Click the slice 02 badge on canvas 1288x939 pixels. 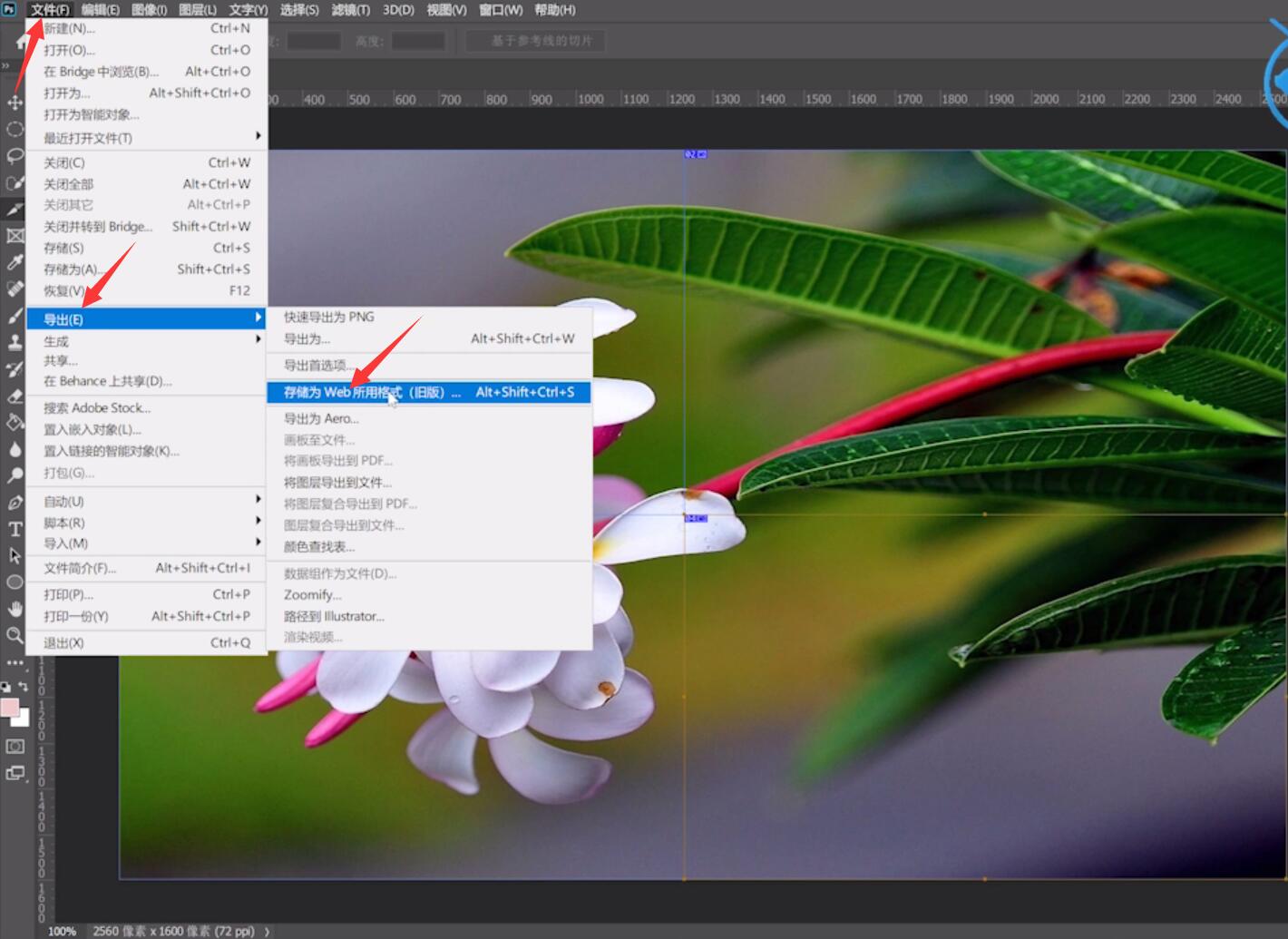point(695,154)
